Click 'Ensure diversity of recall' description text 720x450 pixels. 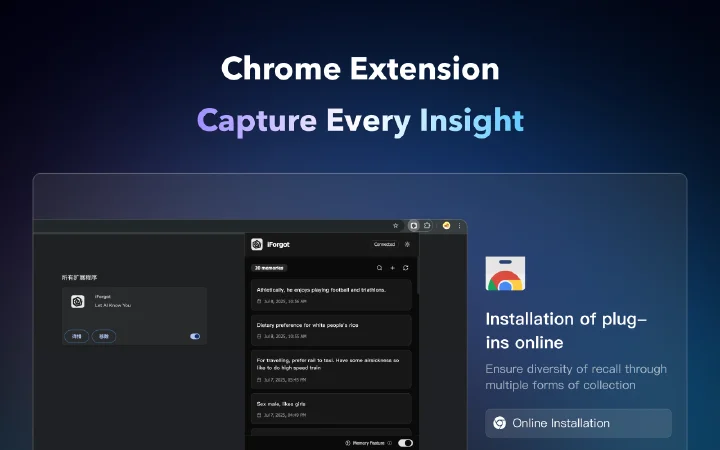pos(576,377)
